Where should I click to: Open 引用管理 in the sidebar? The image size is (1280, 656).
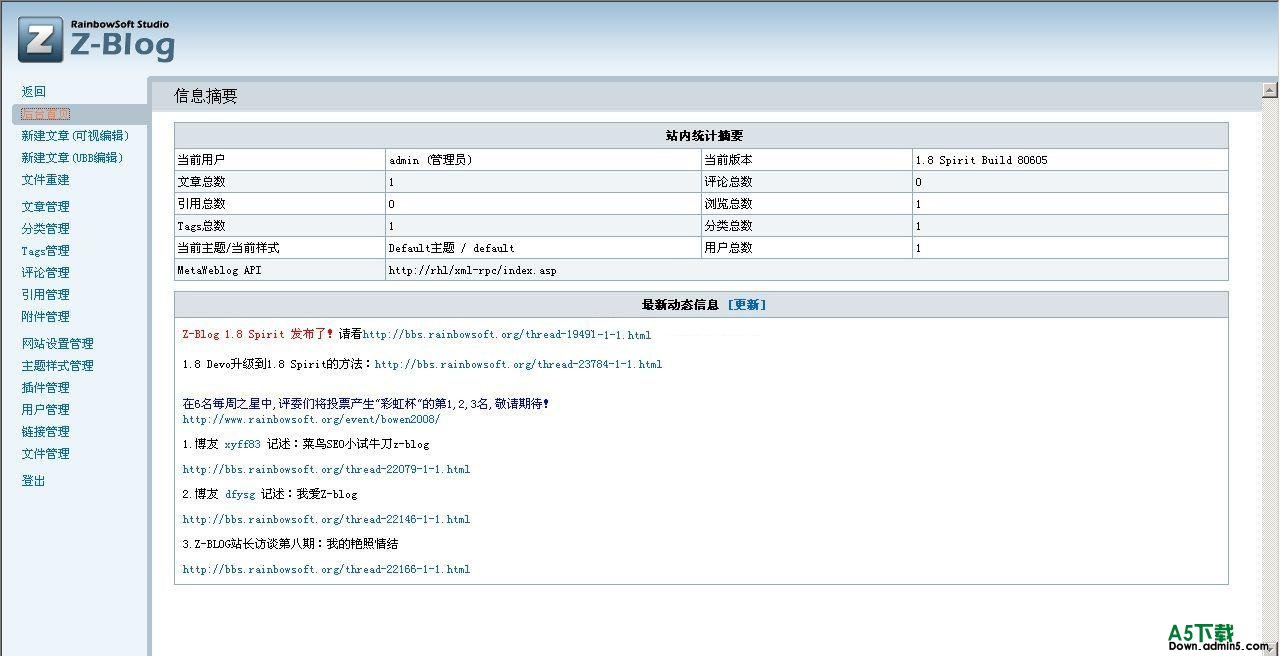click(x=46, y=295)
